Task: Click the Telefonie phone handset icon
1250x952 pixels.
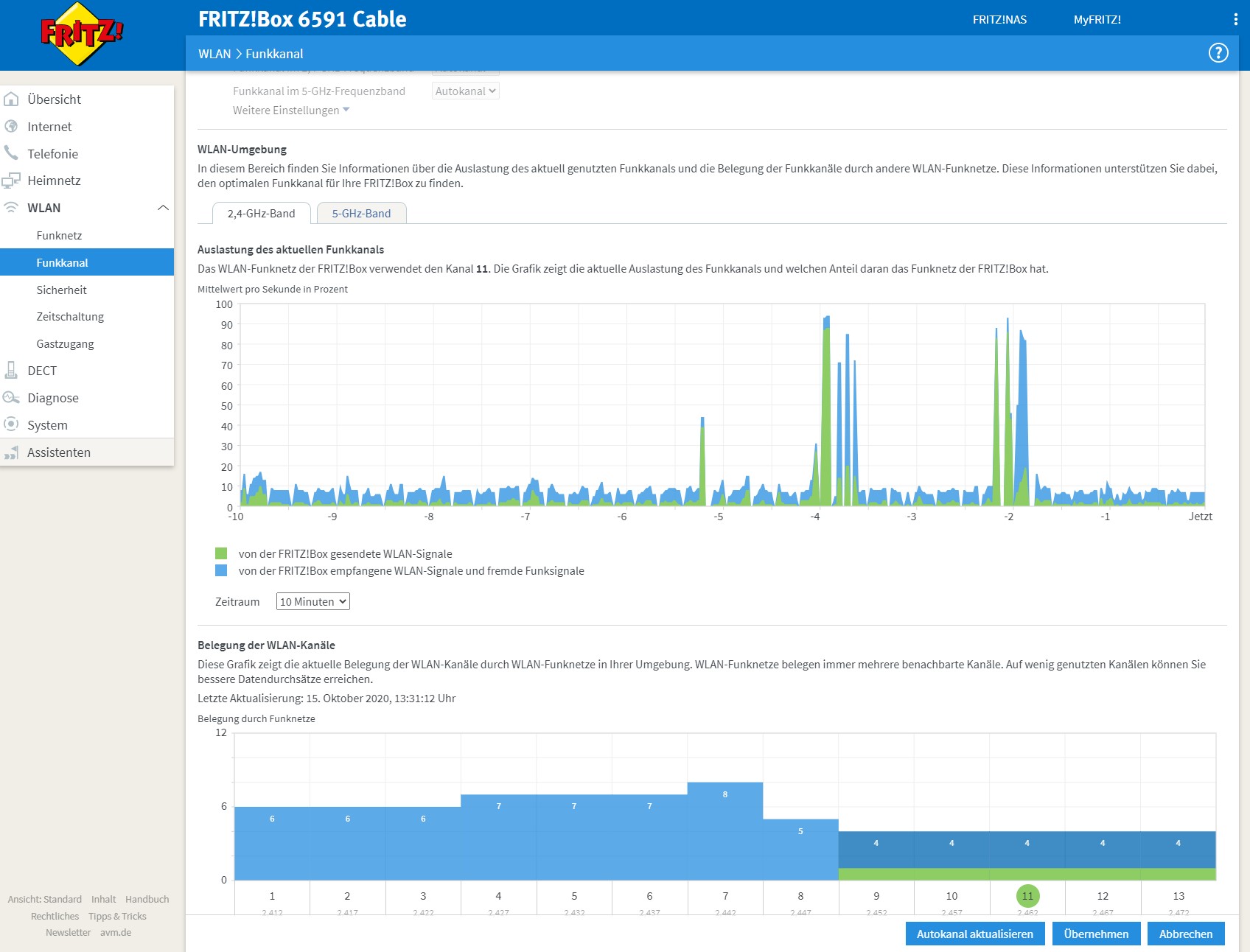Action: tap(11, 153)
